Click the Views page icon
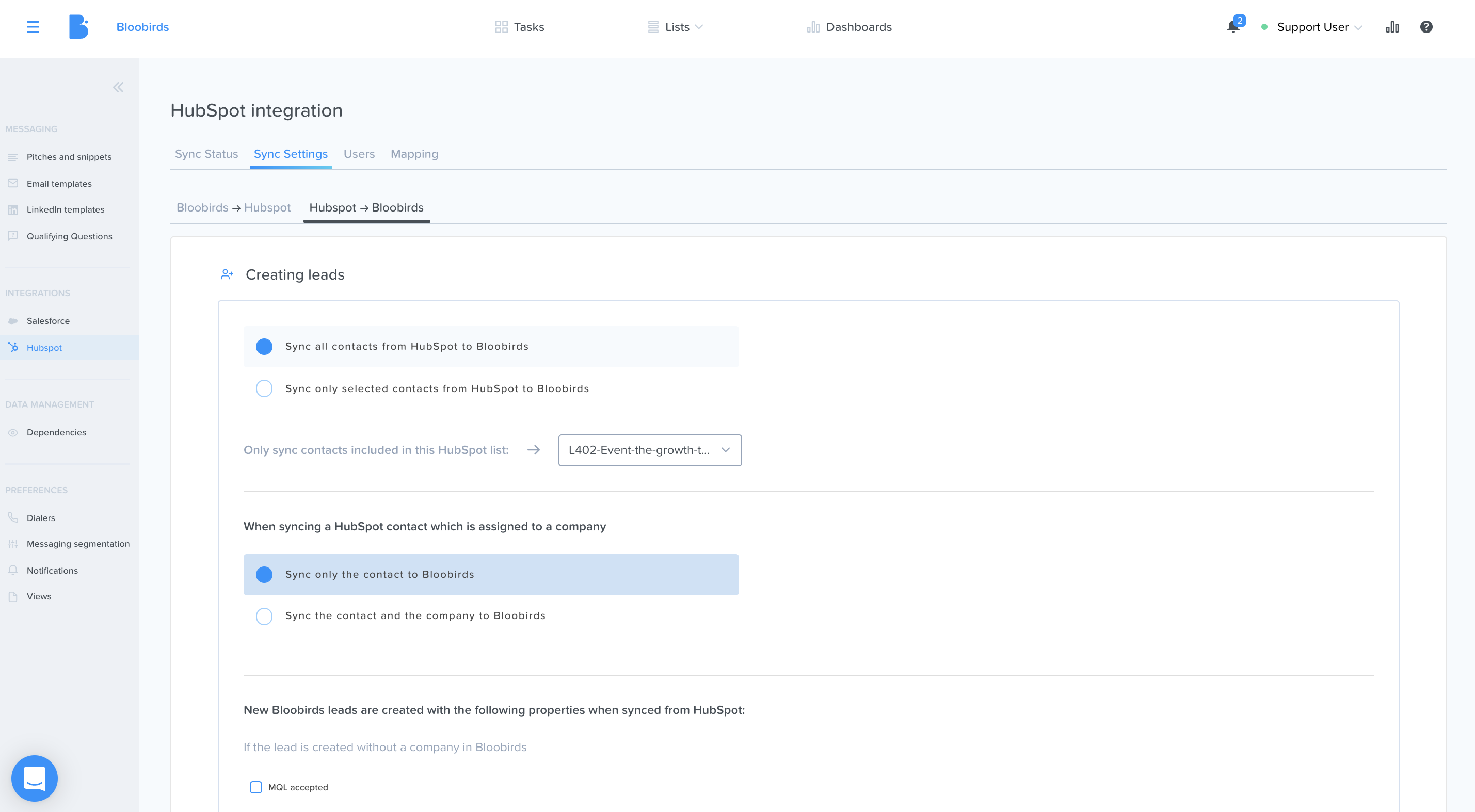This screenshot has width=1475, height=812. (12, 596)
